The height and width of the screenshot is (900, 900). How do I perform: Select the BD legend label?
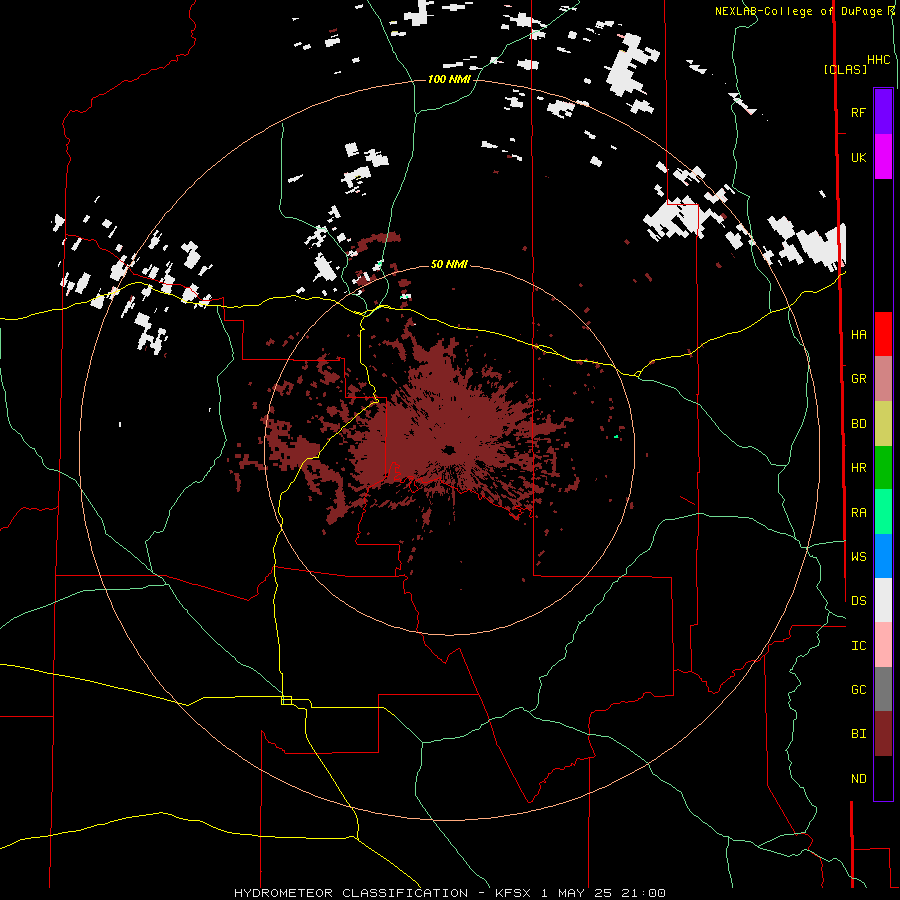coord(858,424)
